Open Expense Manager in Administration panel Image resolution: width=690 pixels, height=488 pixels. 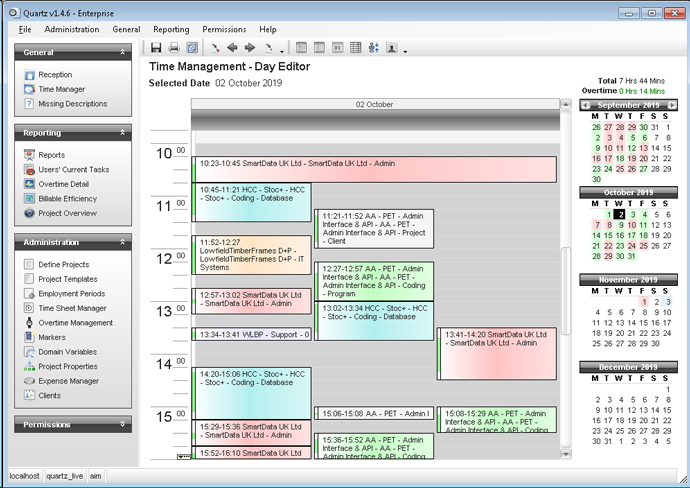[68, 381]
